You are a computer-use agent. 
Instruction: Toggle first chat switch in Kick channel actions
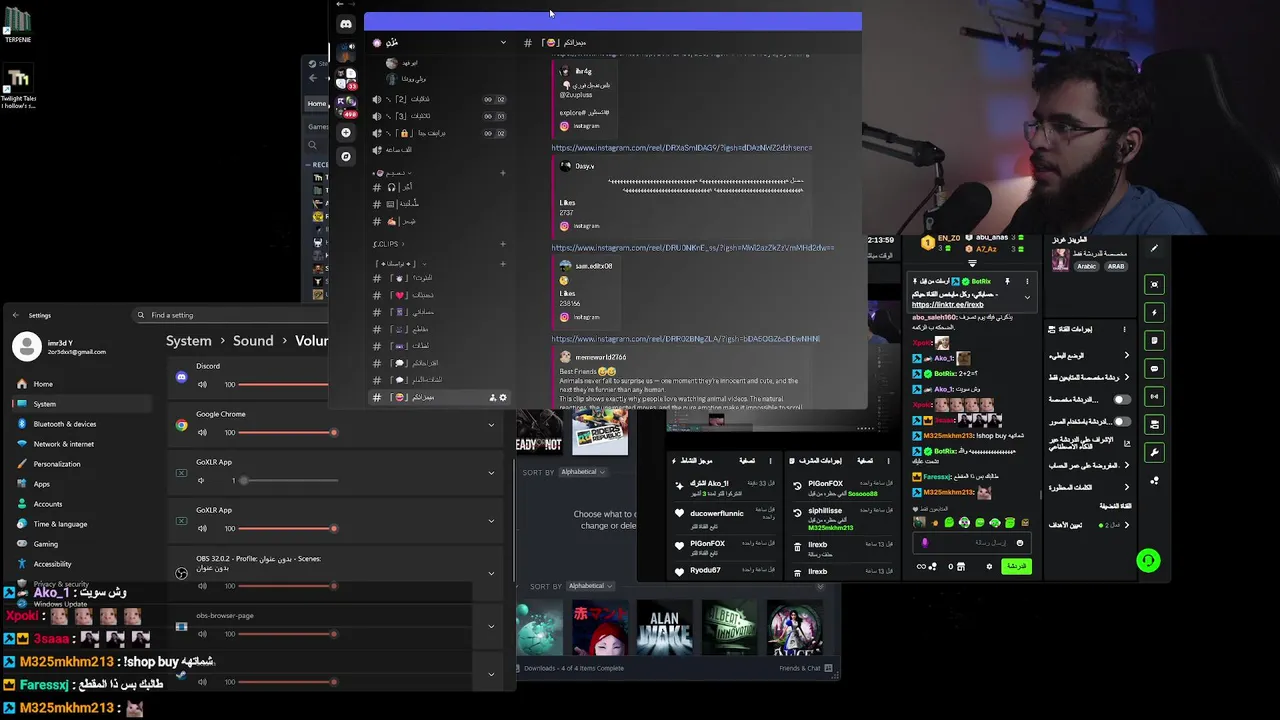tap(1122, 399)
